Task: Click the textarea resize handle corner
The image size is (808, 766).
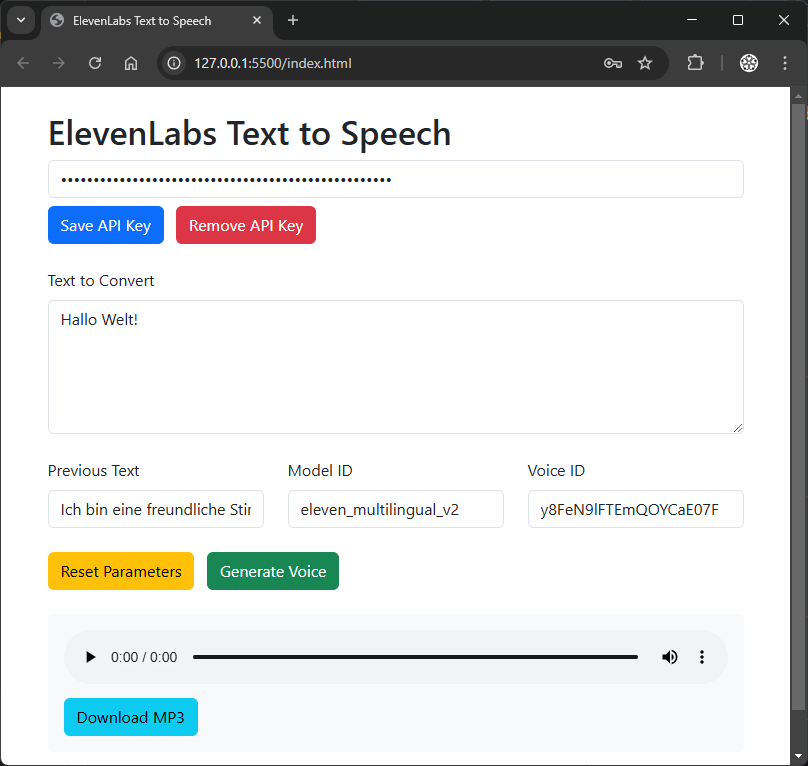Action: pyautogui.click(x=738, y=428)
